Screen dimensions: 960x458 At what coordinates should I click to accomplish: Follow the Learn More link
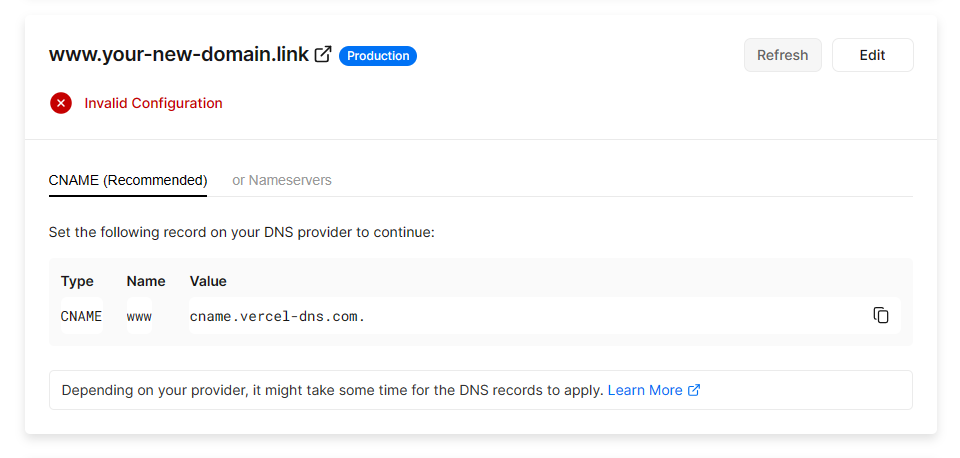point(644,390)
